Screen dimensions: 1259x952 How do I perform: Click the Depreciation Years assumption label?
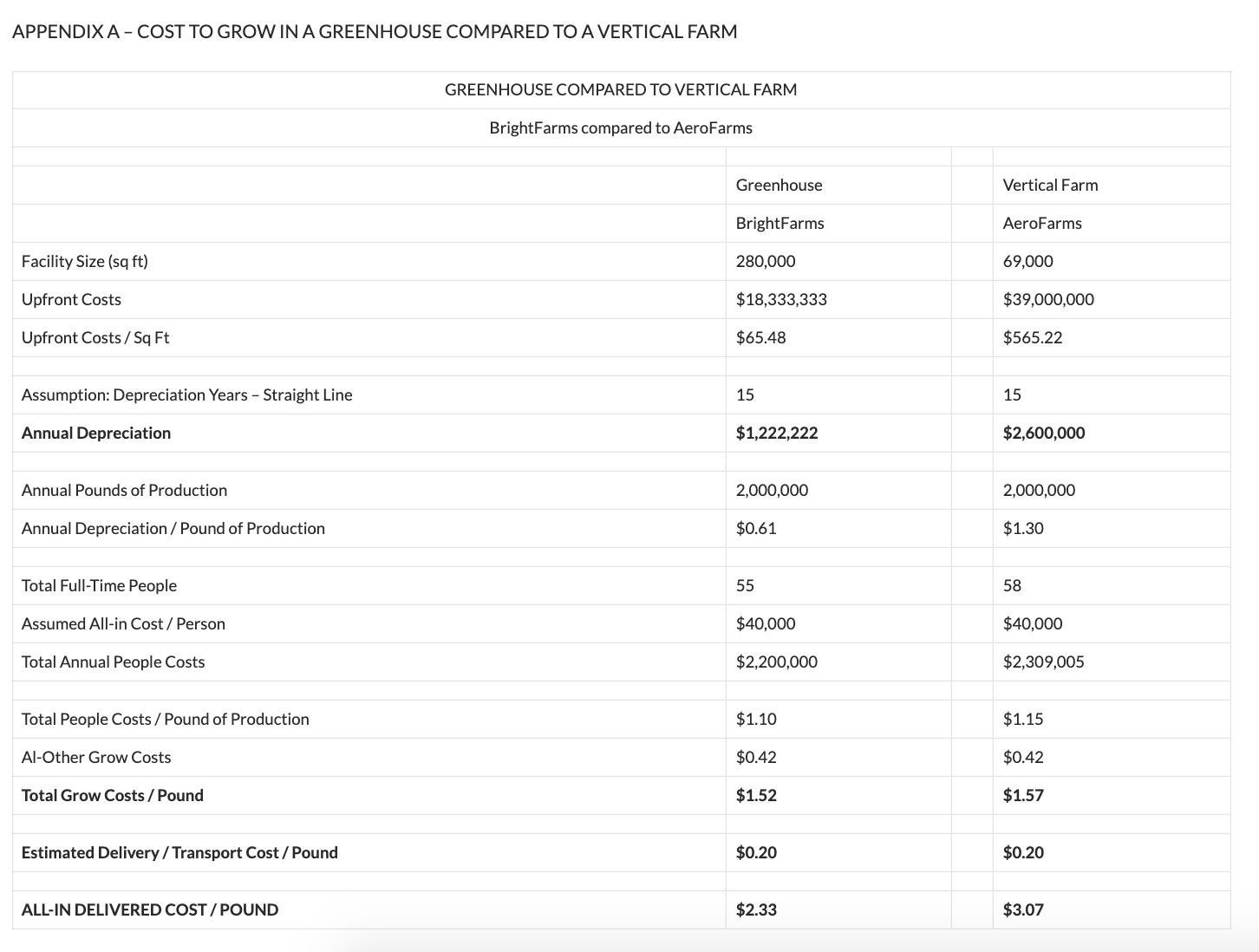tap(187, 394)
